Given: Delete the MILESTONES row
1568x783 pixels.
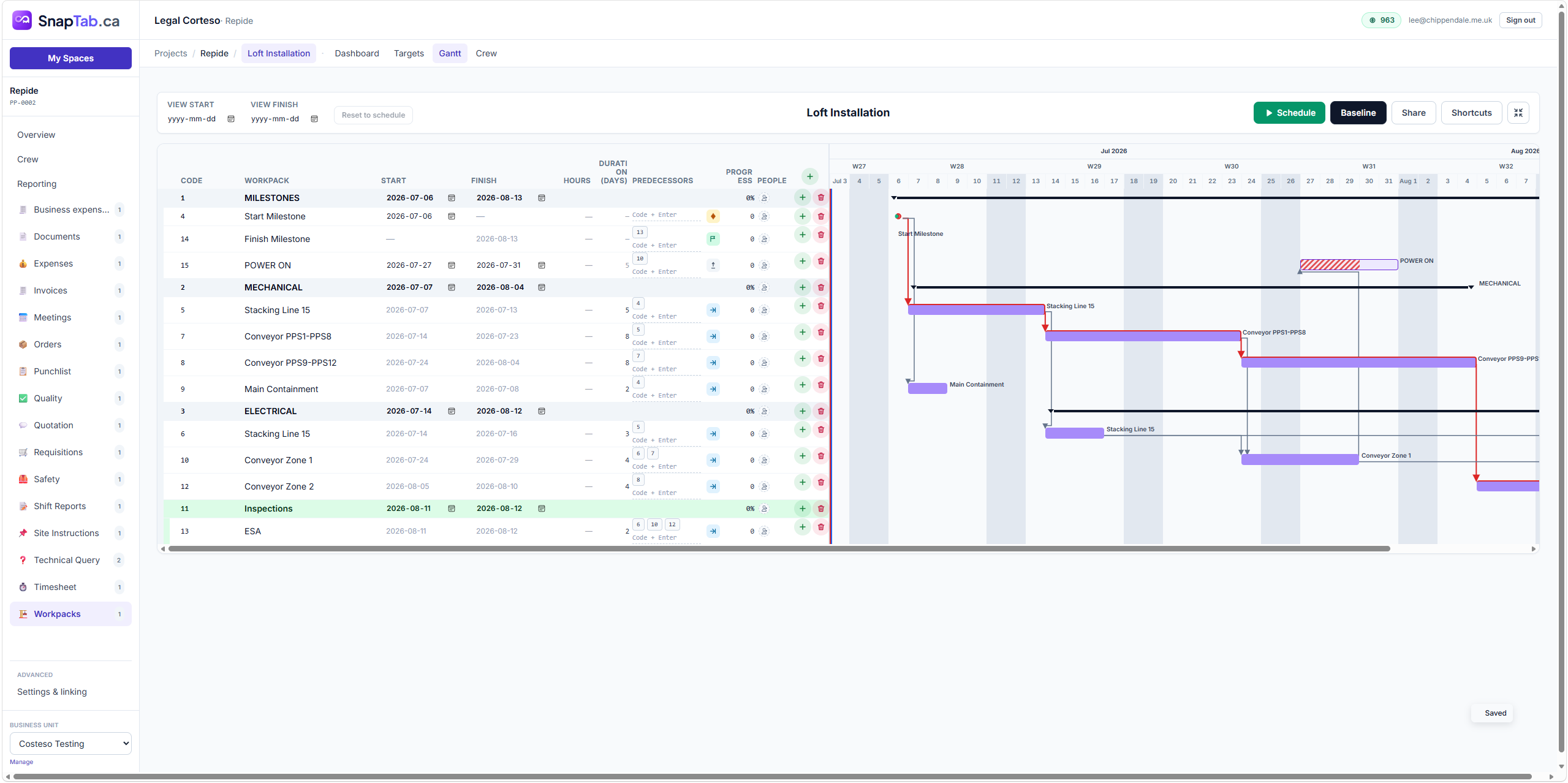Looking at the screenshot, I should [x=820, y=197].
